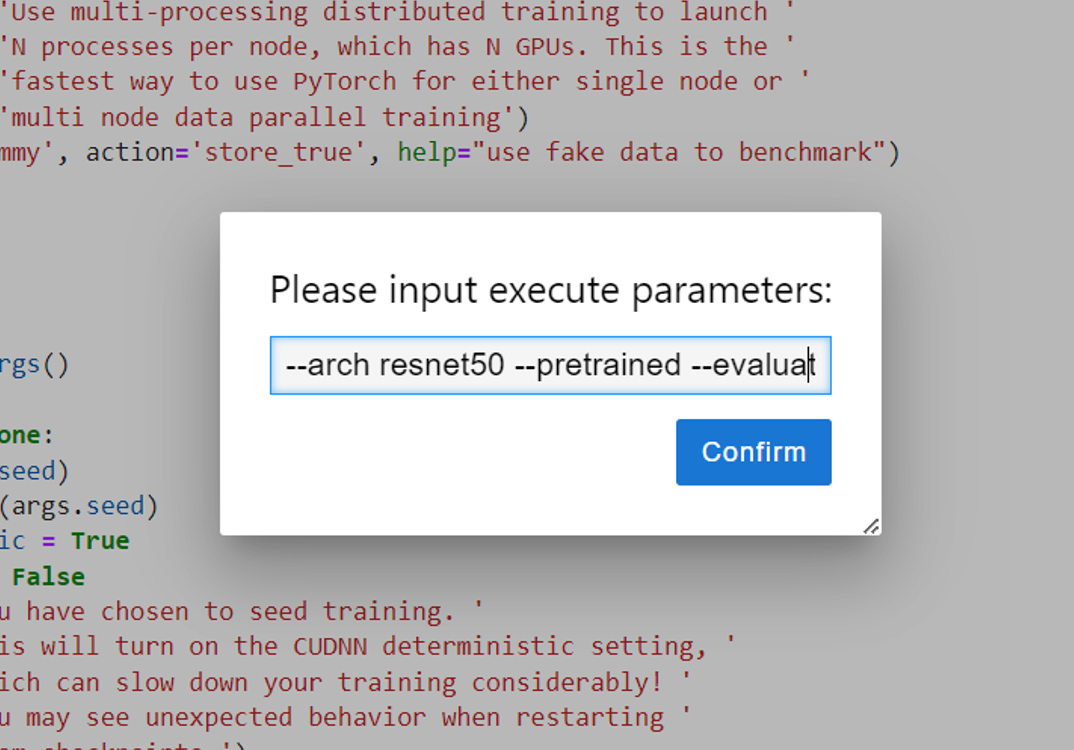The width and height of the screenshot is (1074, 750).
Task: Click the "use fake data to benchmark" string
Action: pos(679,152)
